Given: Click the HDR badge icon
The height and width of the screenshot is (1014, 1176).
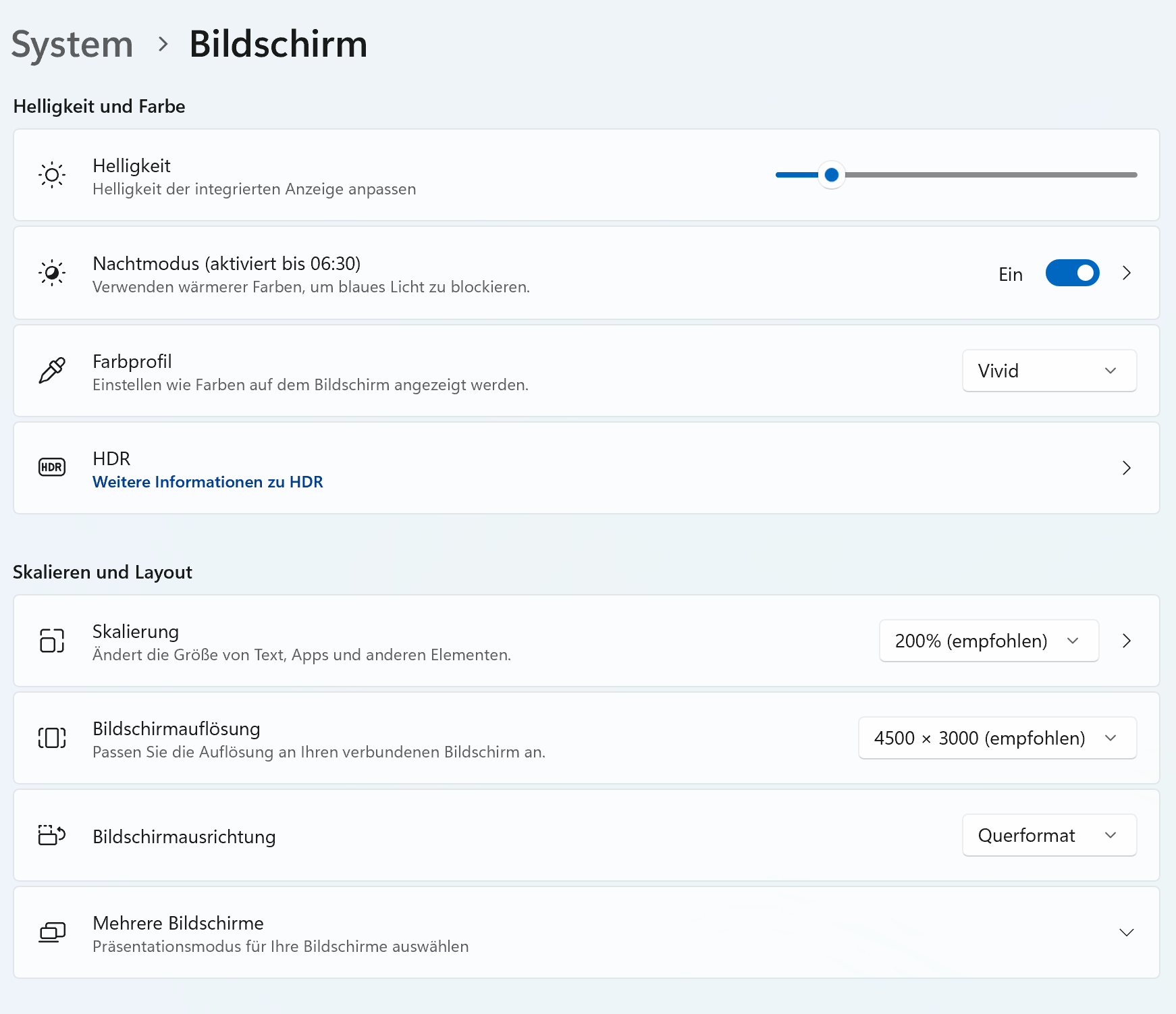Looking at the screenshot, I should point(52,467).
